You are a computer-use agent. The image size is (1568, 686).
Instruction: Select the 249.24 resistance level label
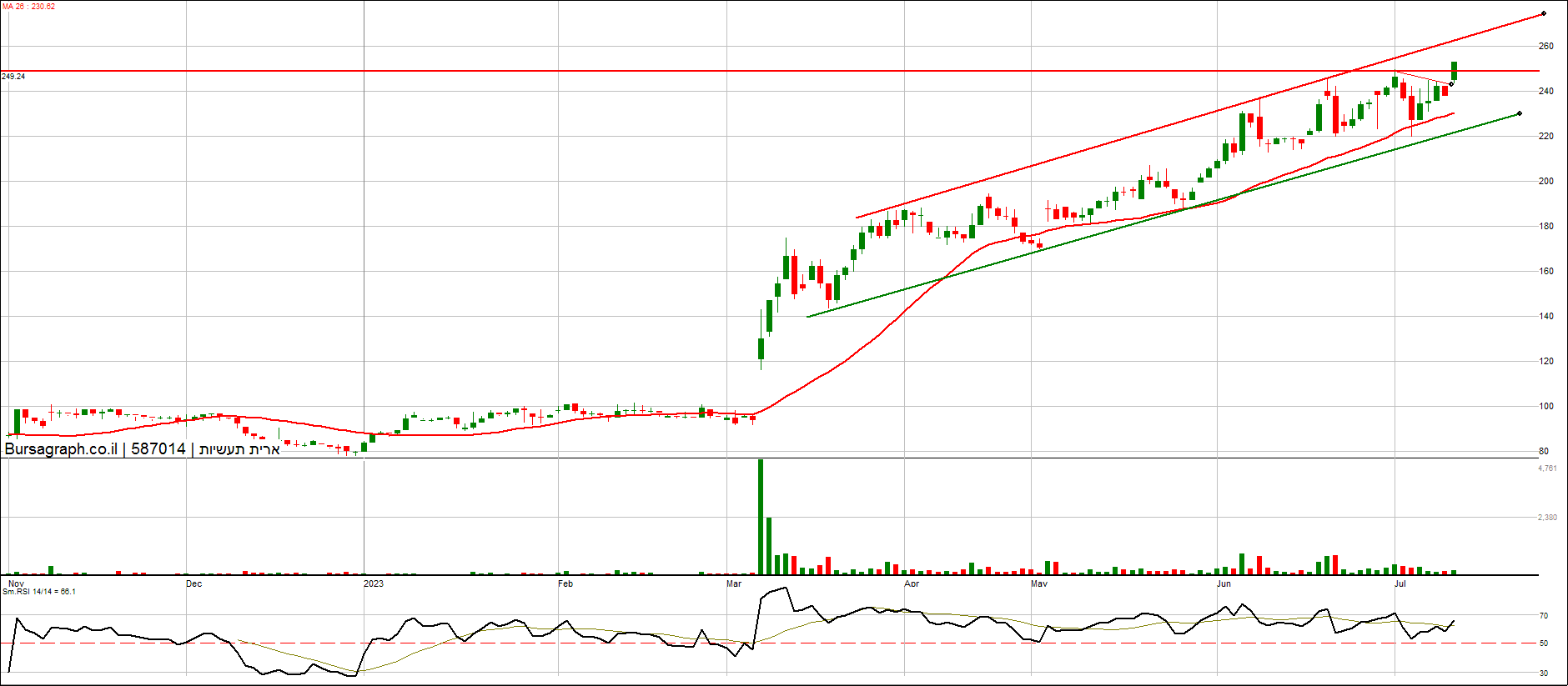13,77
